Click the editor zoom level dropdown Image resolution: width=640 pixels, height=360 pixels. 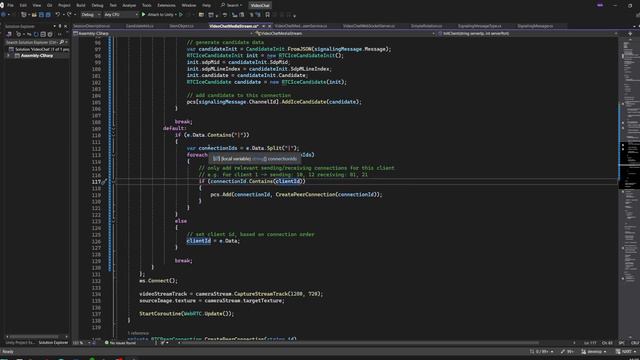pyautogui.click(x=81, y=343)
